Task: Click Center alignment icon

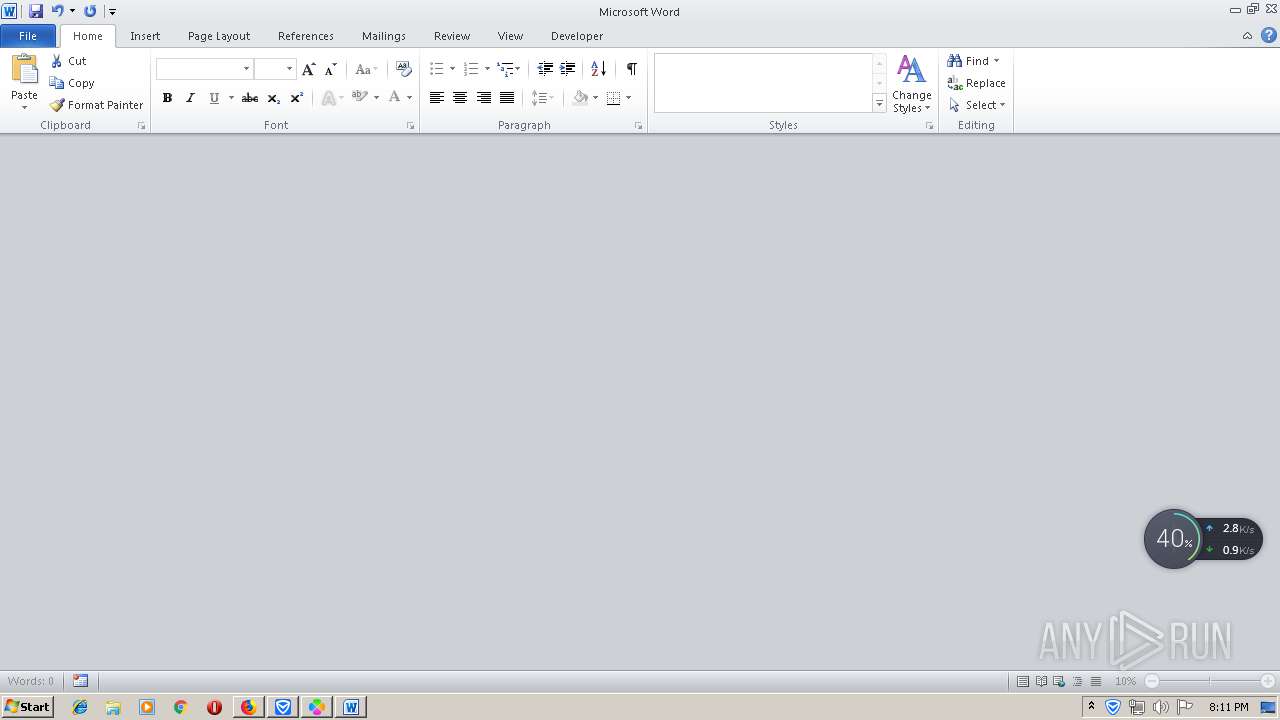Action: point(460,98)
